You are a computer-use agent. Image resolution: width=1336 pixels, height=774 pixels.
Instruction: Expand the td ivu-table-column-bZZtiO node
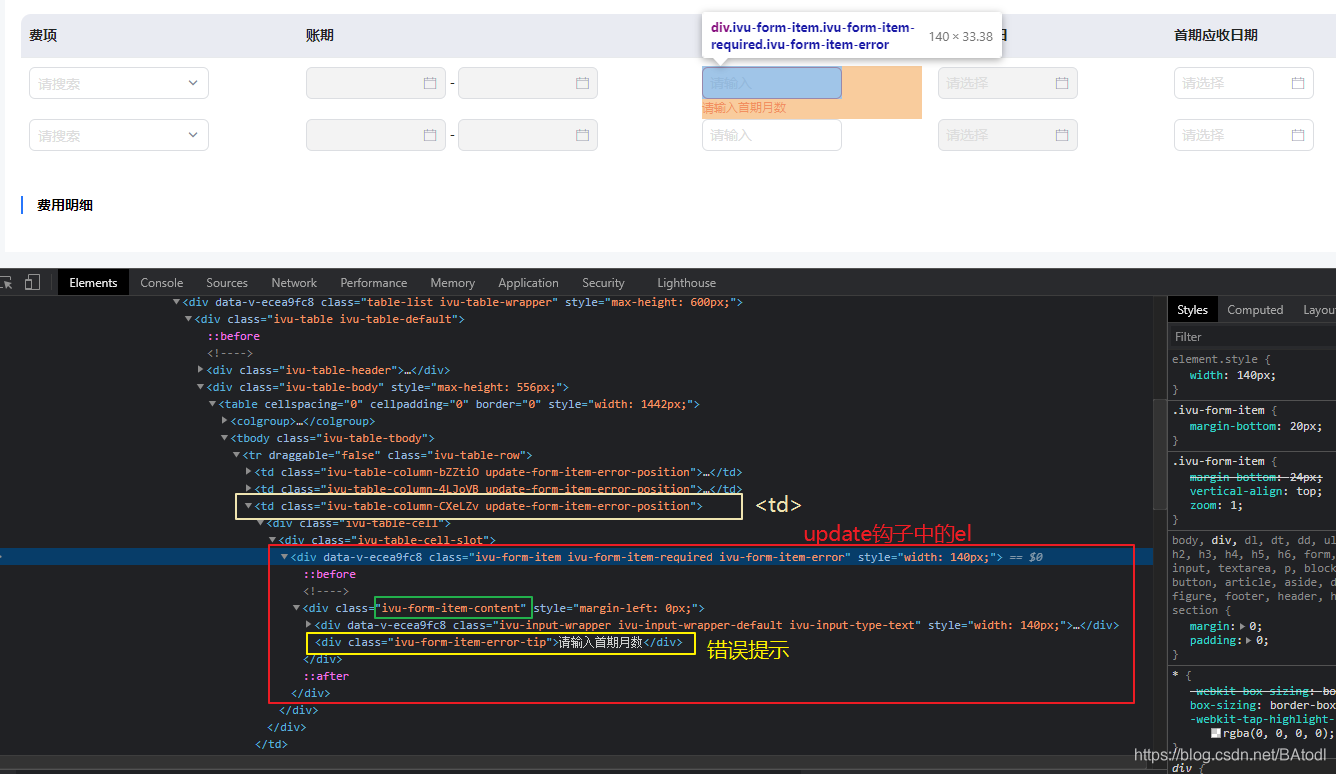click(x=249, y=472)
